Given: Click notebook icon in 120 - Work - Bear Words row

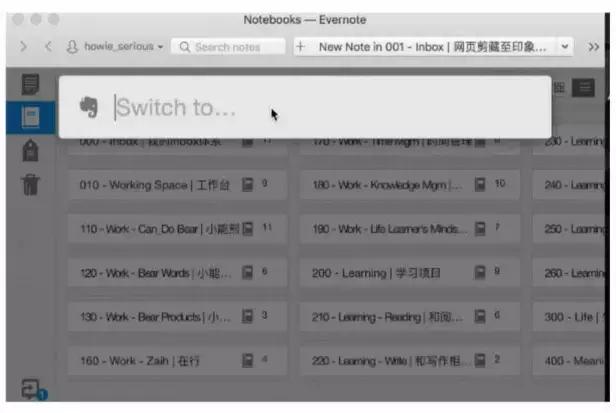Looking at the screenshot, I should tap(248, 272).
